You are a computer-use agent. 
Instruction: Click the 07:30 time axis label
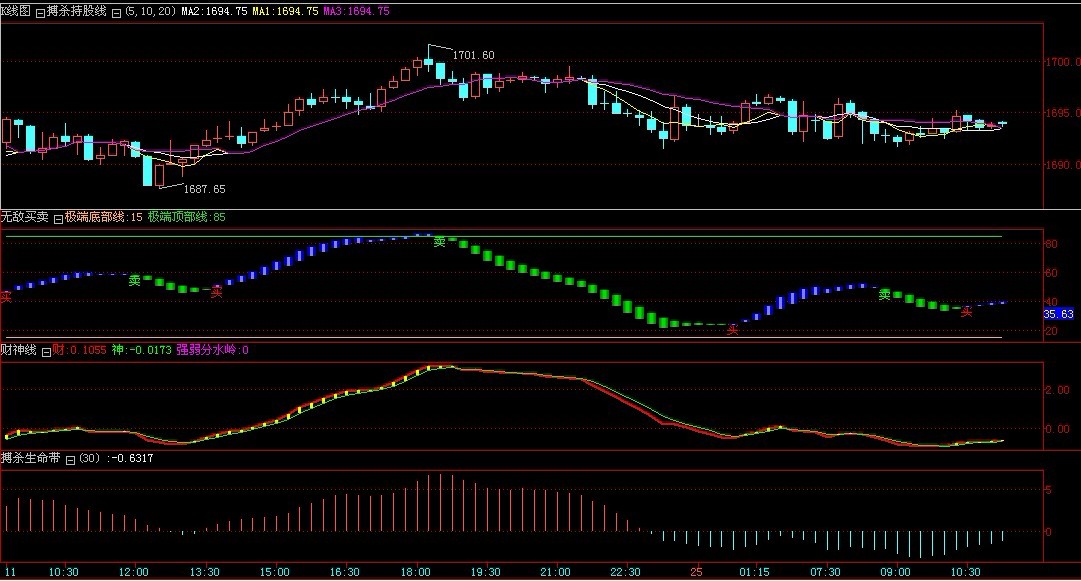825,572
